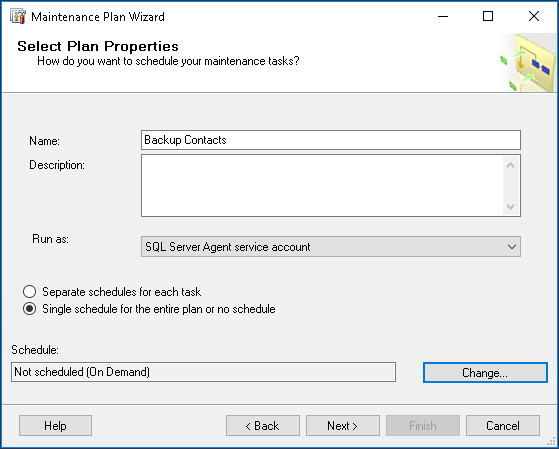Open Help for this wizard page

tap(55, 425)
